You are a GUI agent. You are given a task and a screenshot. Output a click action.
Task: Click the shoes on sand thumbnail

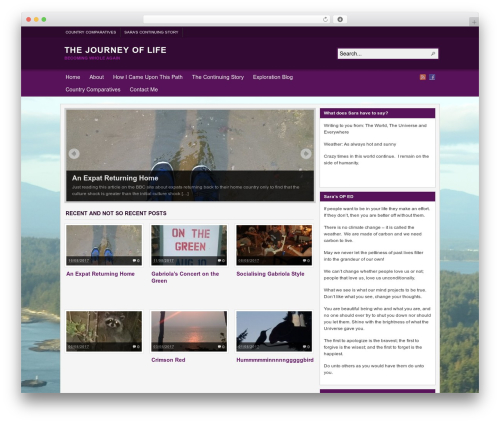pyautogui.click(x=104, y=245)
